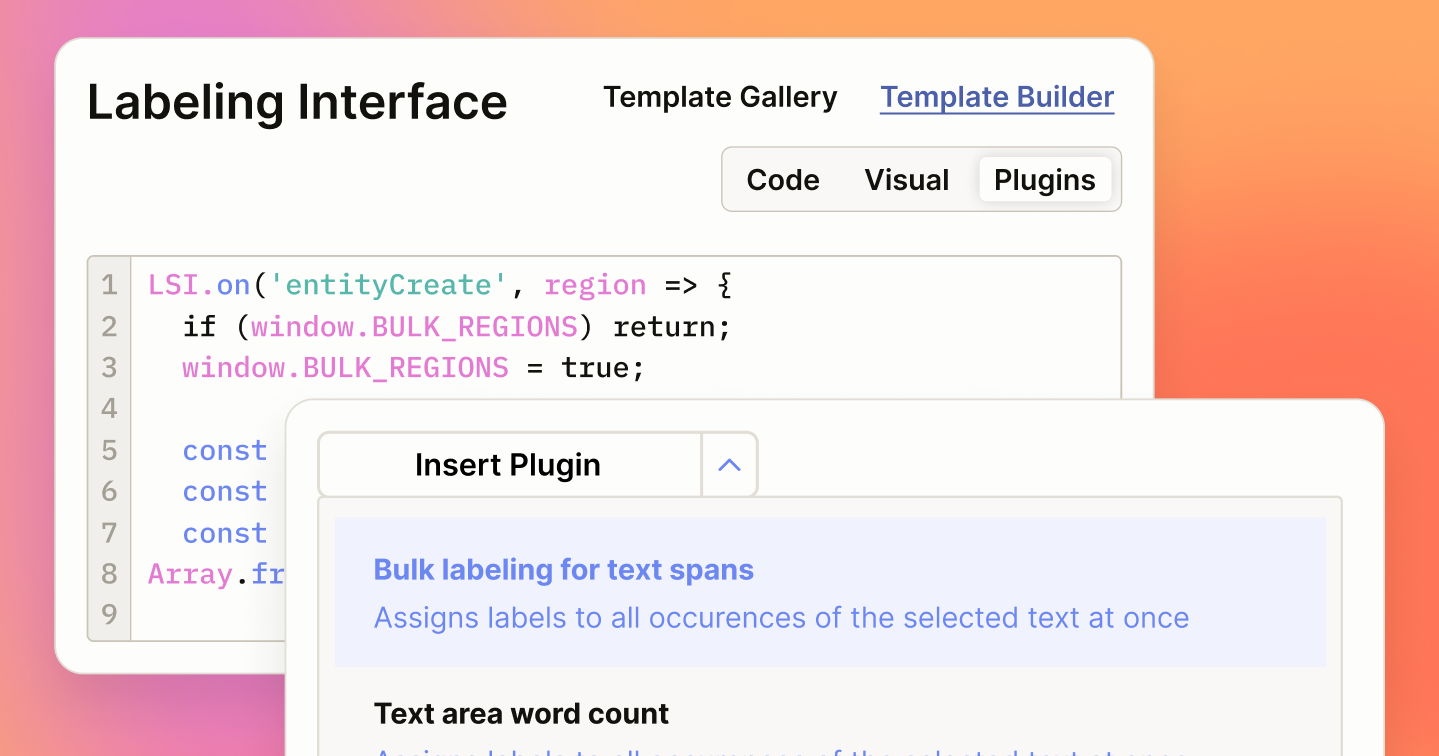1439x756 pixels.
Task: Choose the Text area word count plugin
Action: [520, 713]
